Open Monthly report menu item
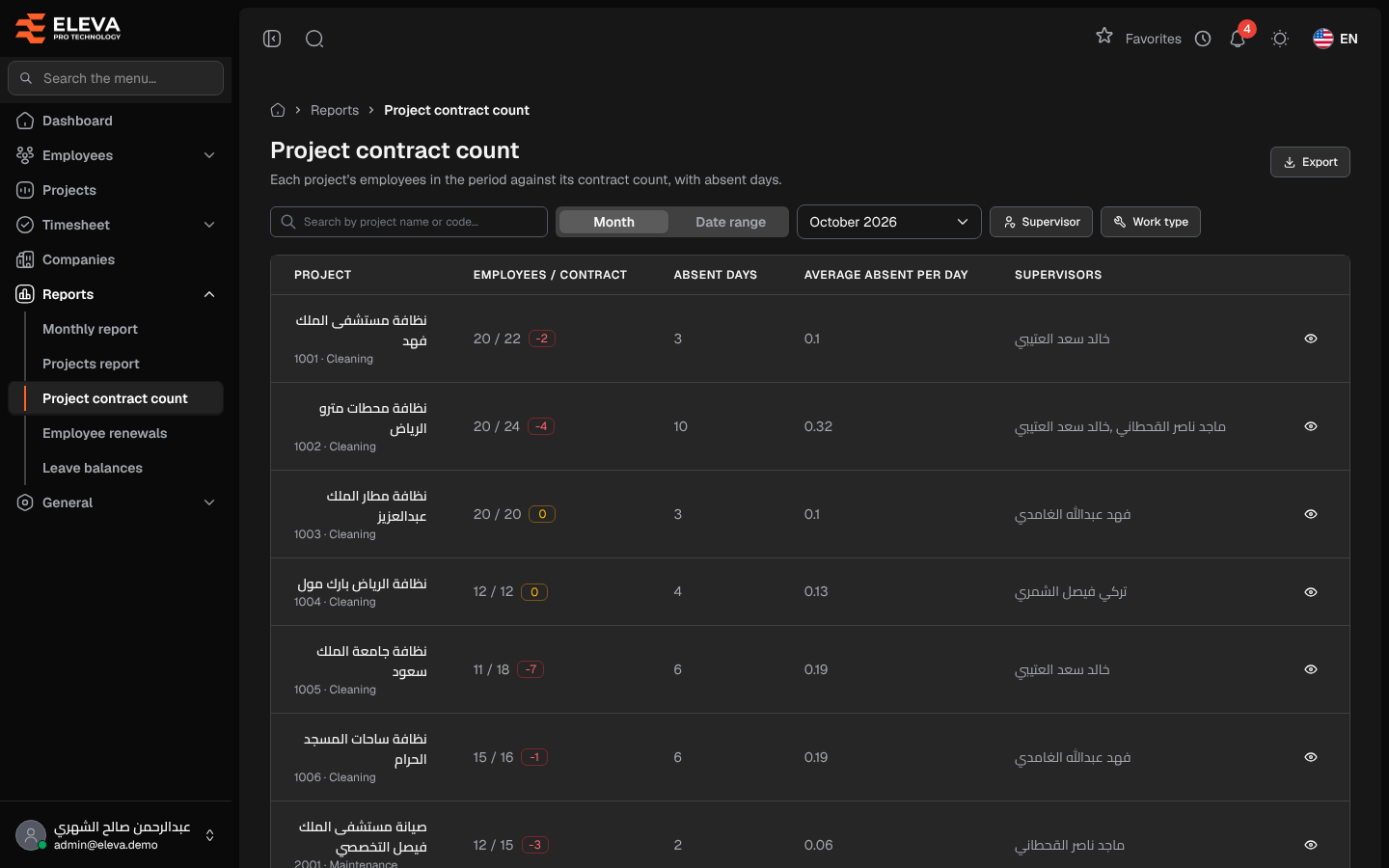The width and height of the screenshot is (1389, 868). tap(90, 329)
